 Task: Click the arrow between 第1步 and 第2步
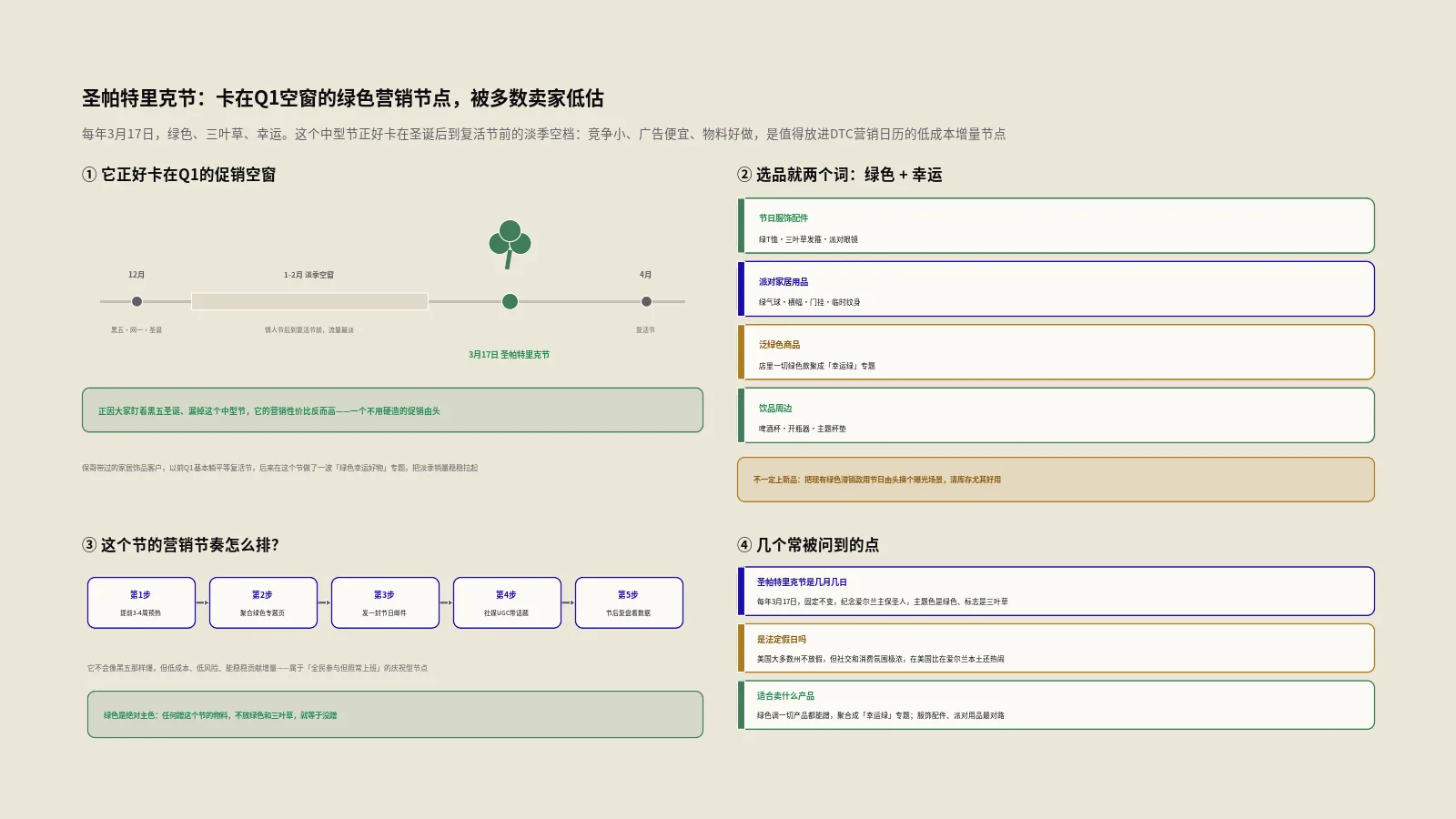(x=202, y=602)
